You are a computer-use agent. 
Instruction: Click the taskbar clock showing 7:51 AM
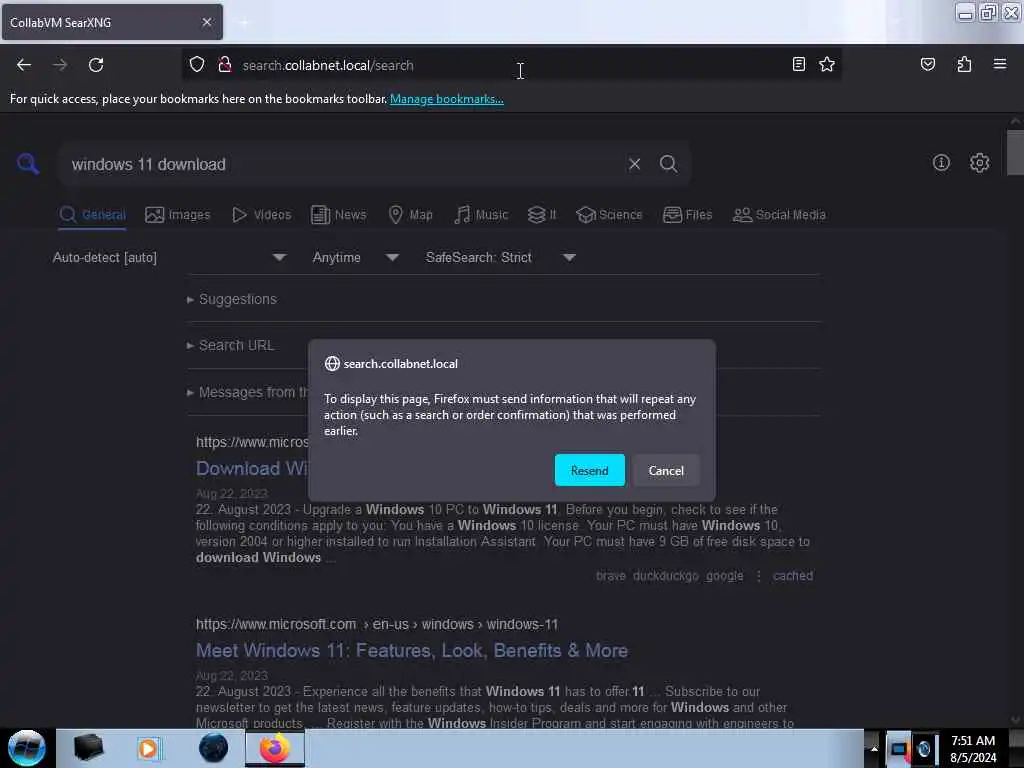point(973,748)
